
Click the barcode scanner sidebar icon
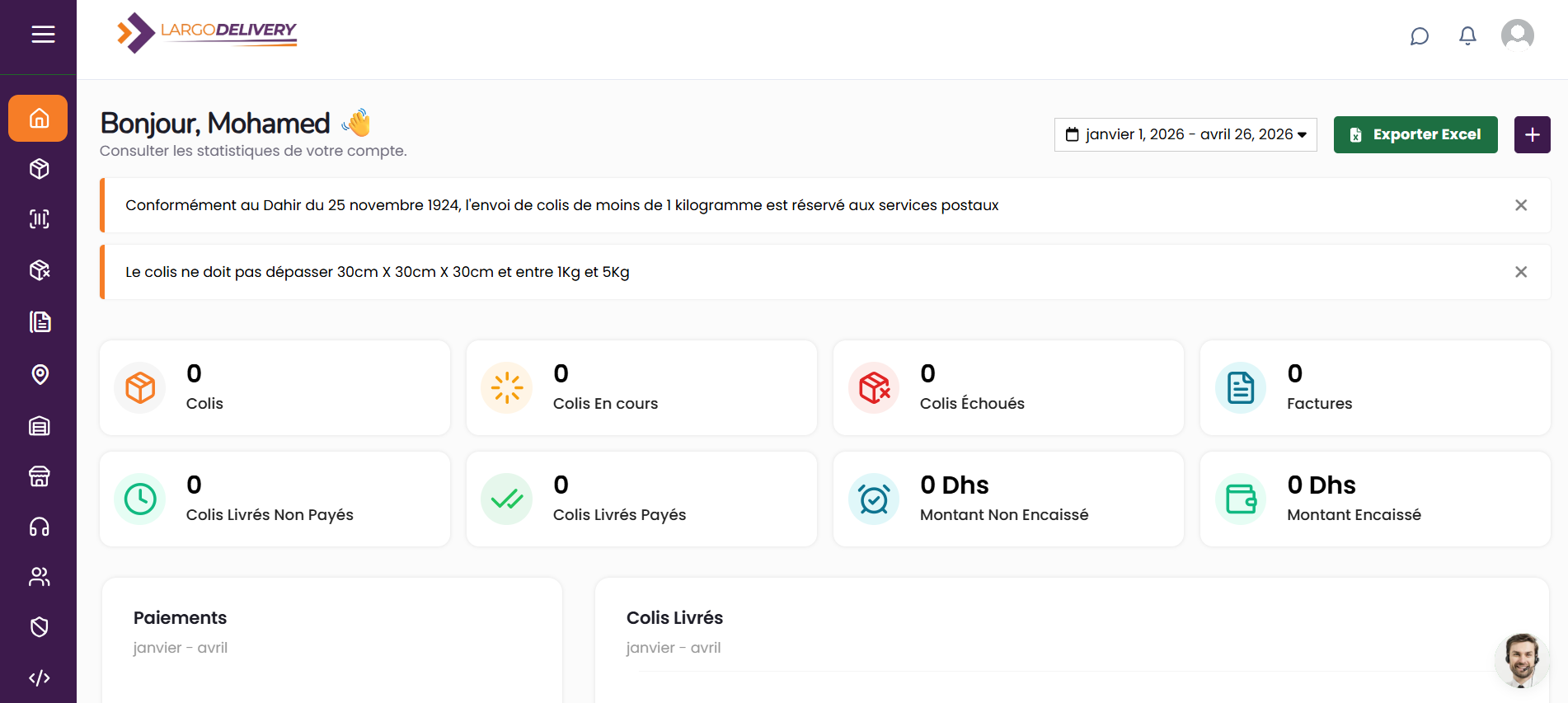tap(39, 219)
